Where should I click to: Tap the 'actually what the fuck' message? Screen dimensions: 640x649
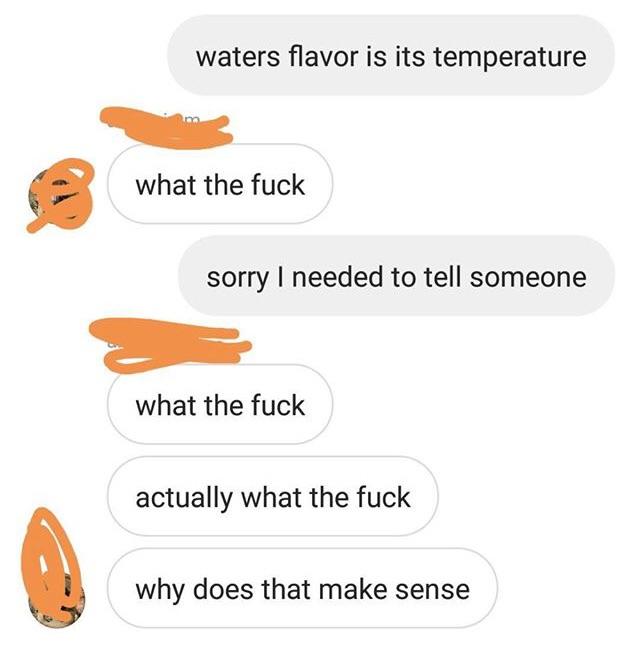(x=272, y=496)
